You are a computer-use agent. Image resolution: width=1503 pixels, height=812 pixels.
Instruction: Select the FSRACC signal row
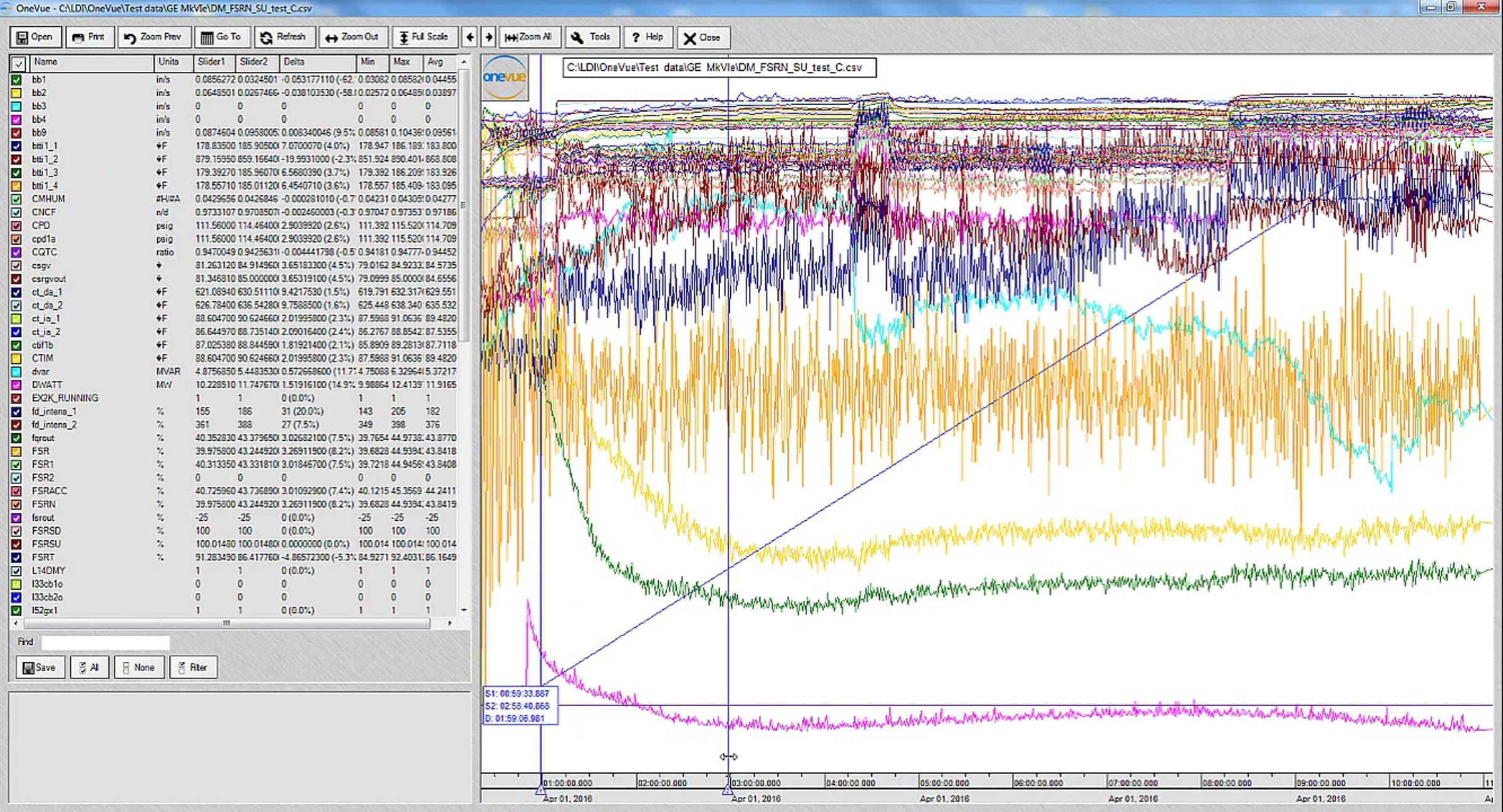[x=234, y=491]
